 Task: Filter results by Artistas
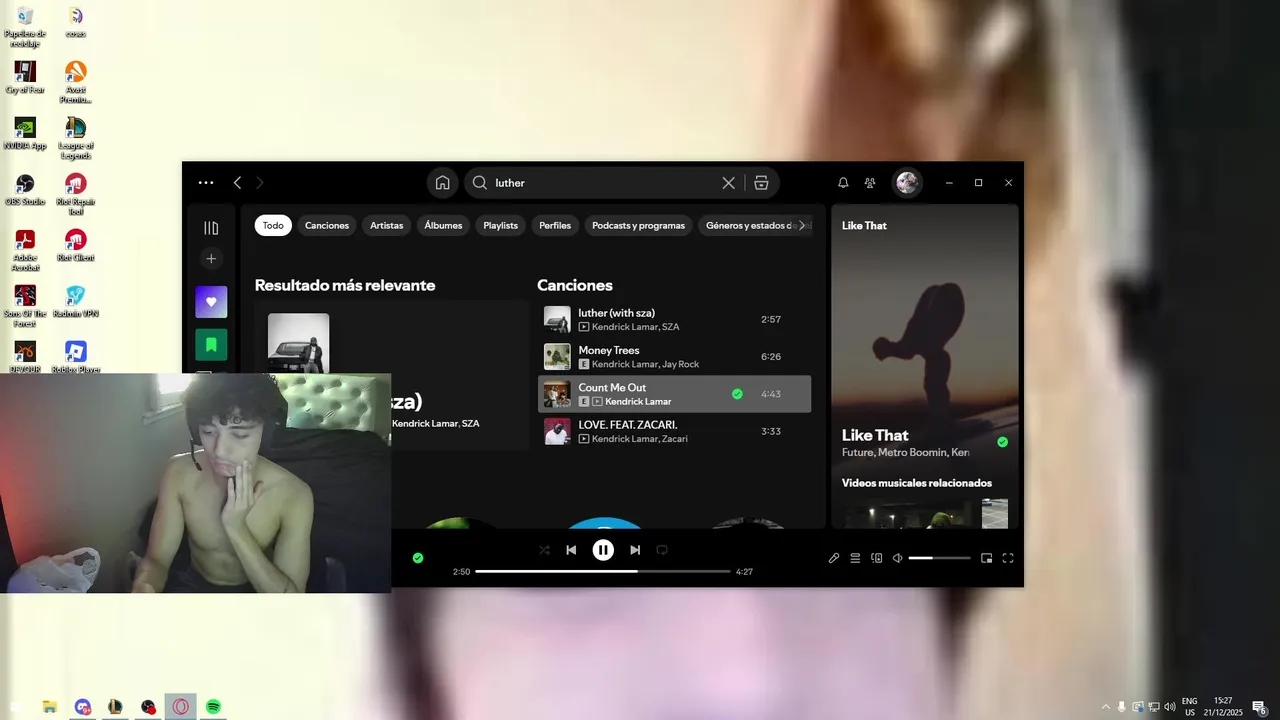click(x=386, y=226)
